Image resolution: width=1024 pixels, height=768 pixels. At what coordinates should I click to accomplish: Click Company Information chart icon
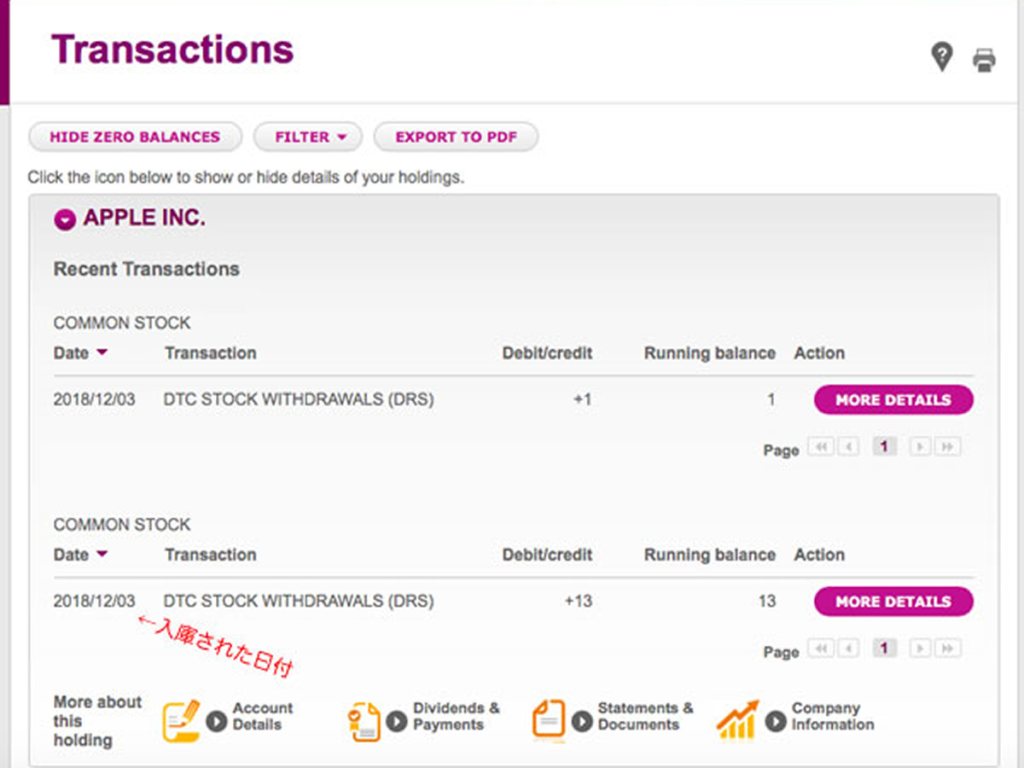tap(738, 720)
